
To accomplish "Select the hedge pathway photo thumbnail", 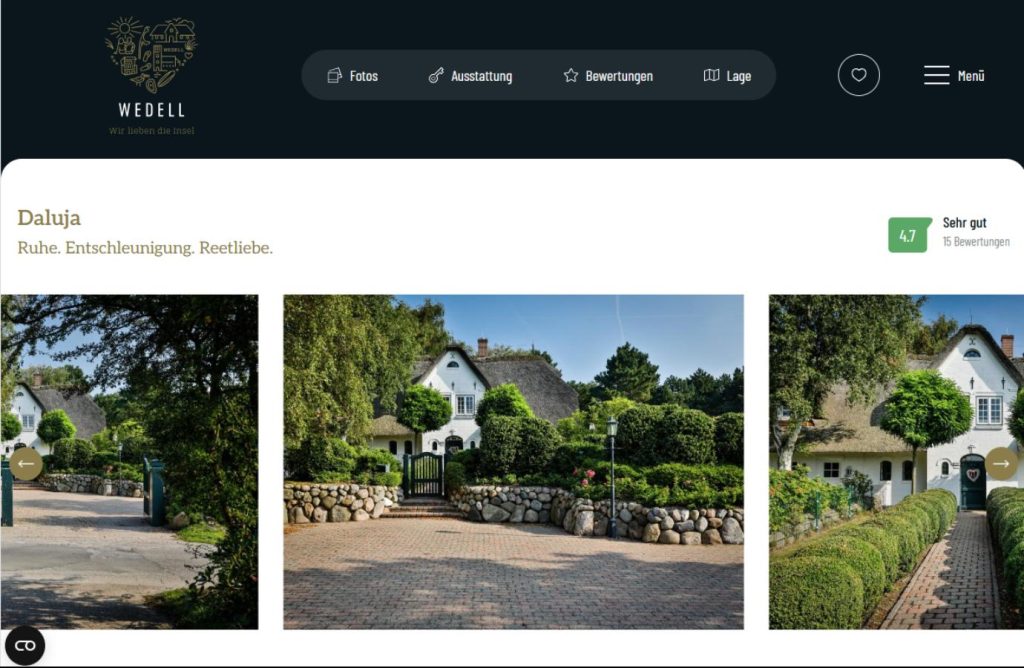I will click(896, 462).
